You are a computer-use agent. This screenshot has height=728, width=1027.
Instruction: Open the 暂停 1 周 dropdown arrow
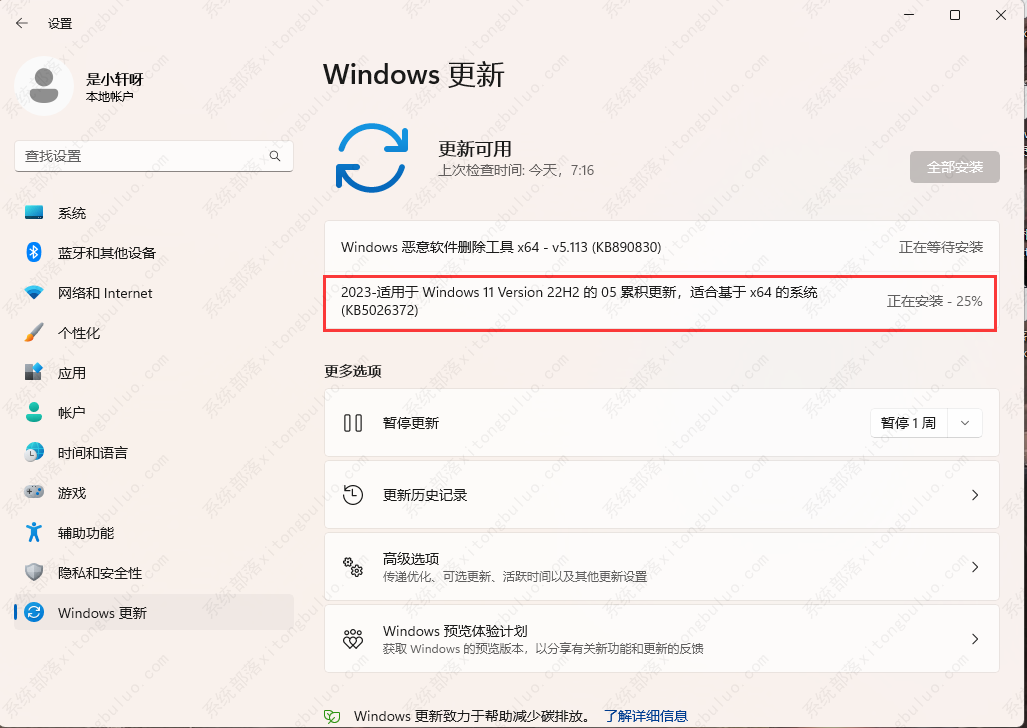point(965,423)
